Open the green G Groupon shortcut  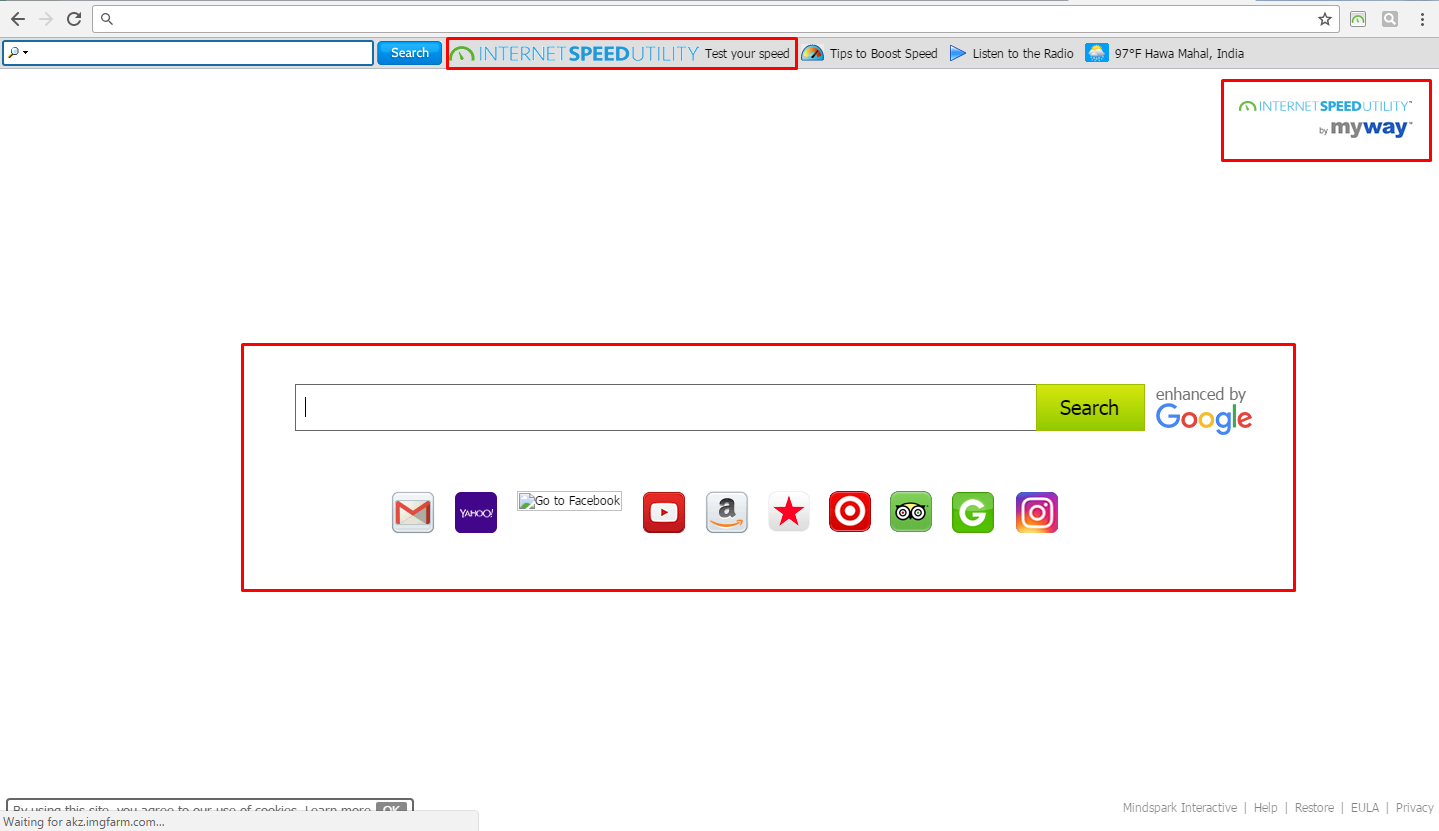[x=973, y=513]
